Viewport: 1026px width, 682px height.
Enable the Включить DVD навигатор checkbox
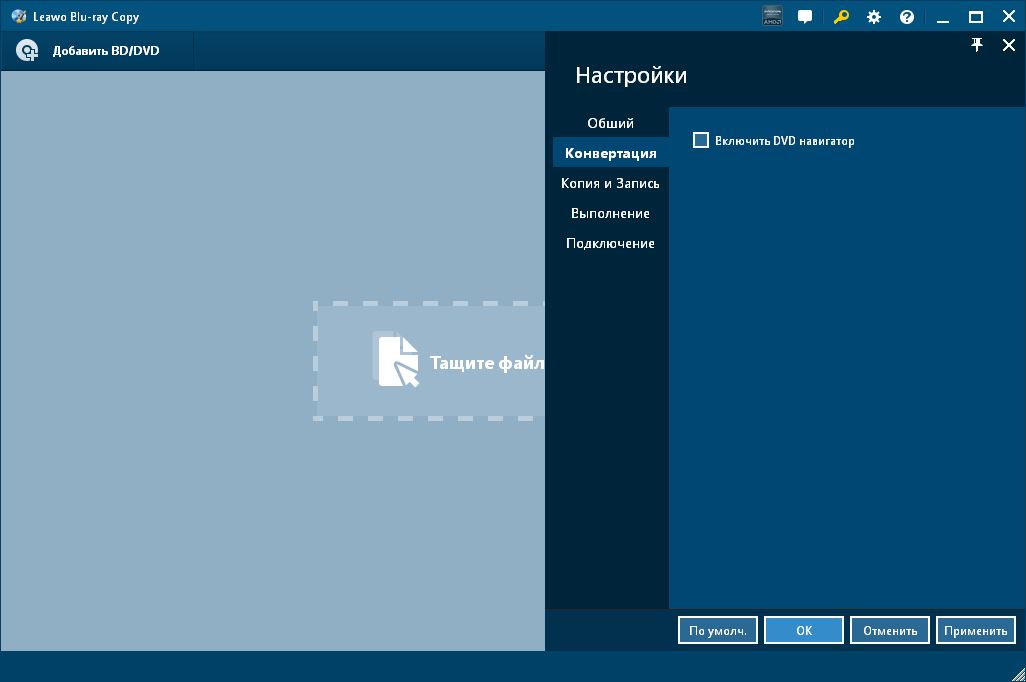(x=701, y=140)
